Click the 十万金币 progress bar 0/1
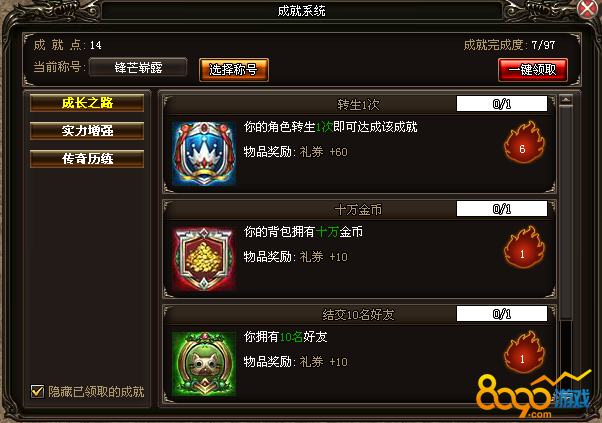Viewport: 602px width, 423px height. [x=502, y=209]
